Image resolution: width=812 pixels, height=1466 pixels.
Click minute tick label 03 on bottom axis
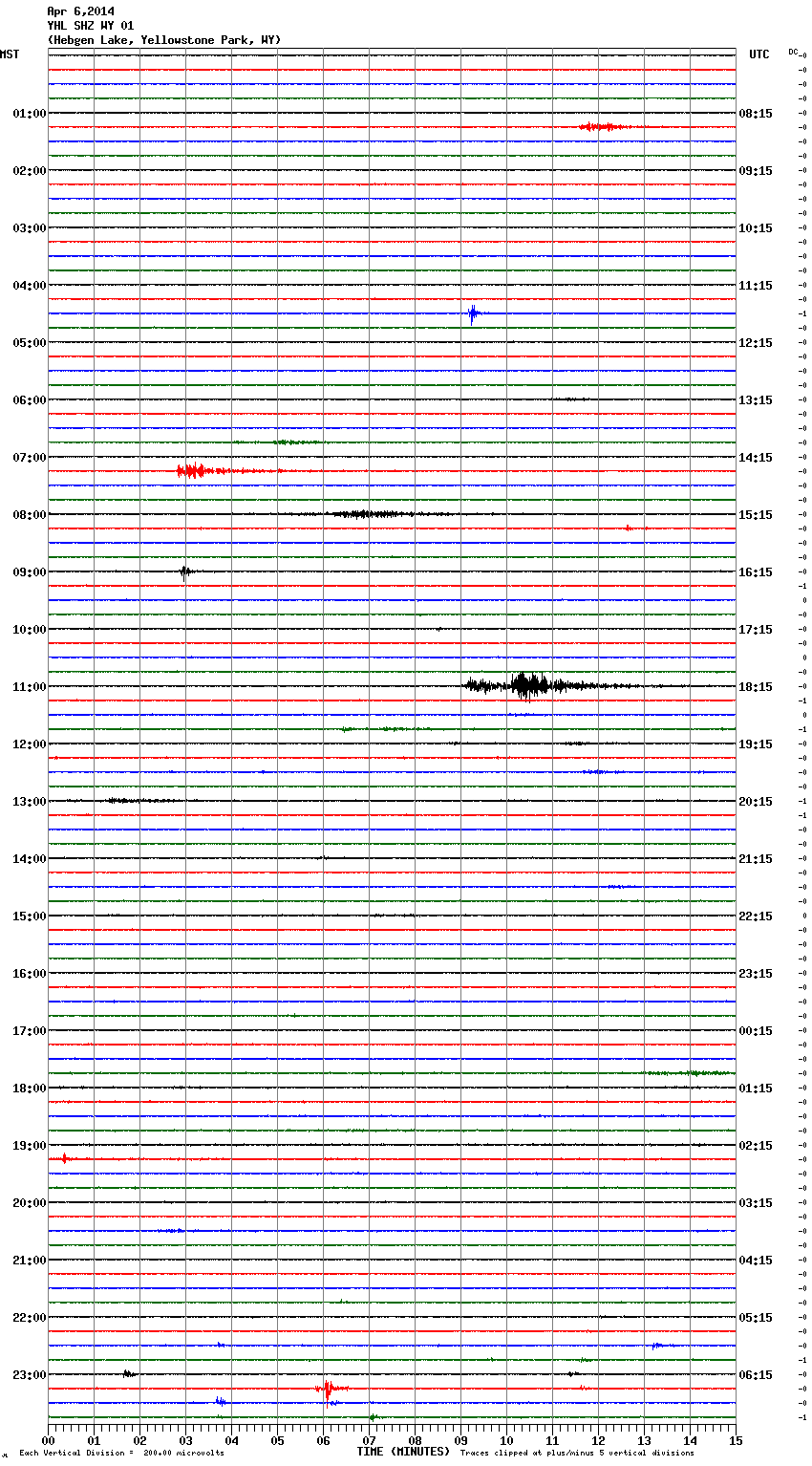(x=185, y=1440)
